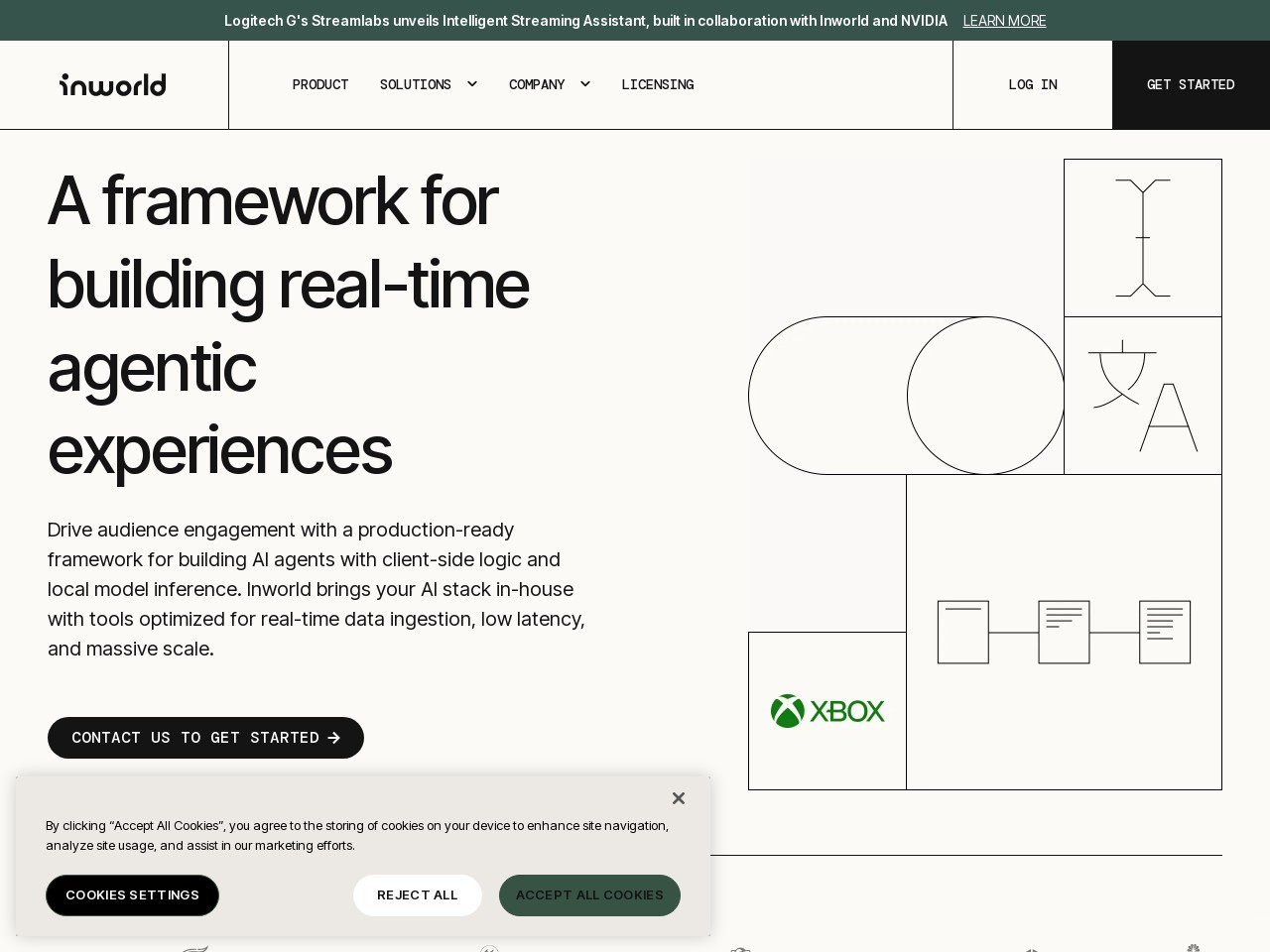
Task: Click the translation glyph tile
Action: coord(1143,396)
